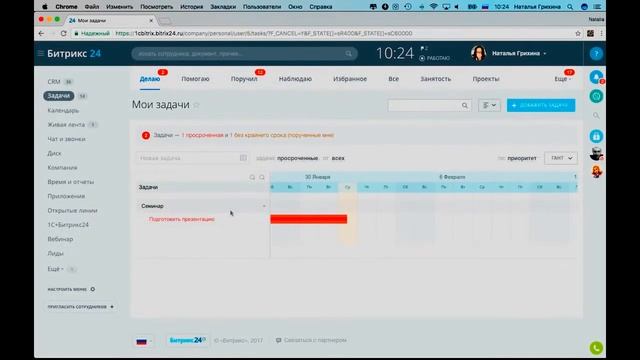Open the Apple menu

[x=45, y=7]
